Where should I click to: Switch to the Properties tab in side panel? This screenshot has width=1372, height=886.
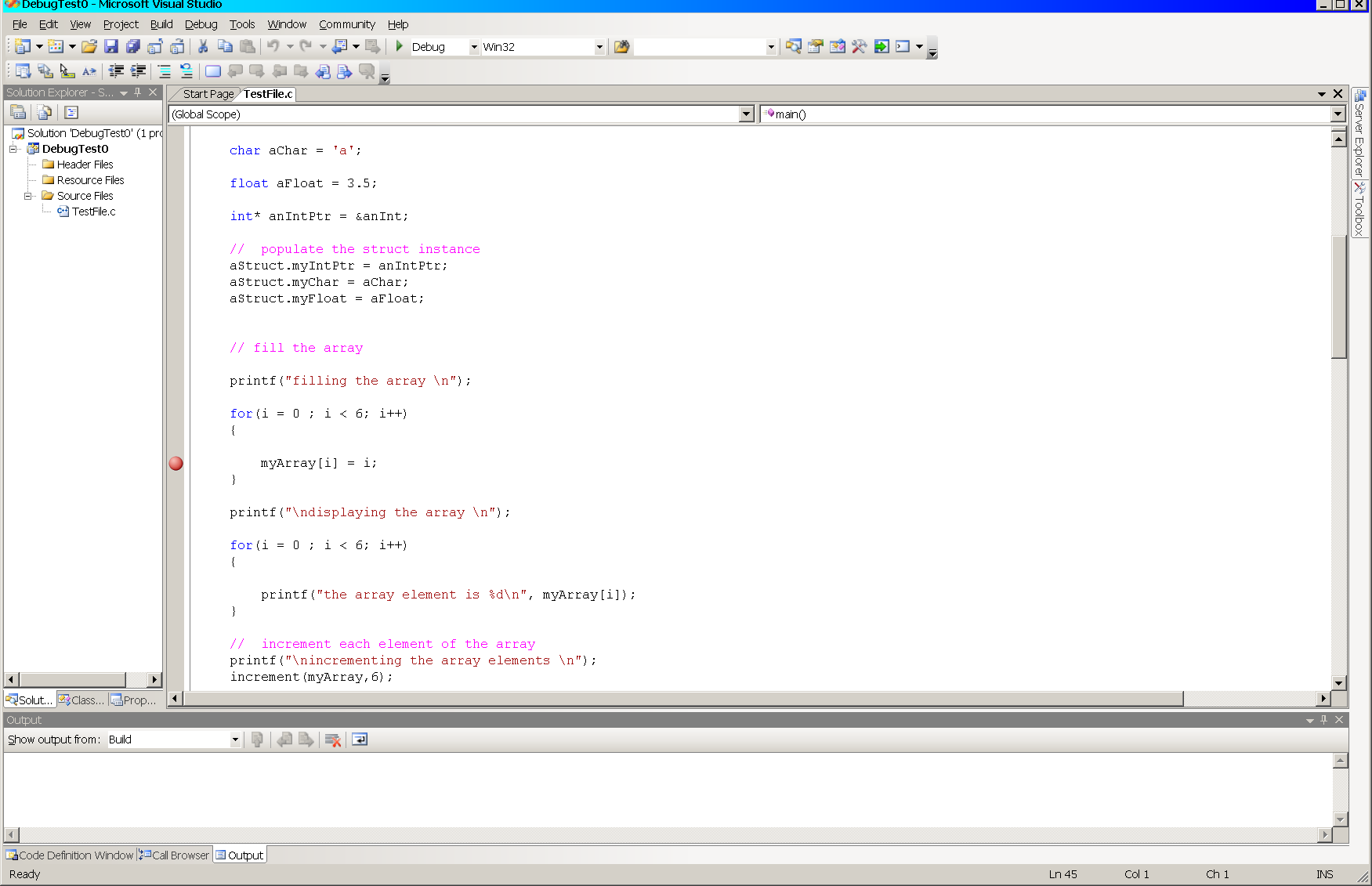pyautogui.click(x=133, y=700)
